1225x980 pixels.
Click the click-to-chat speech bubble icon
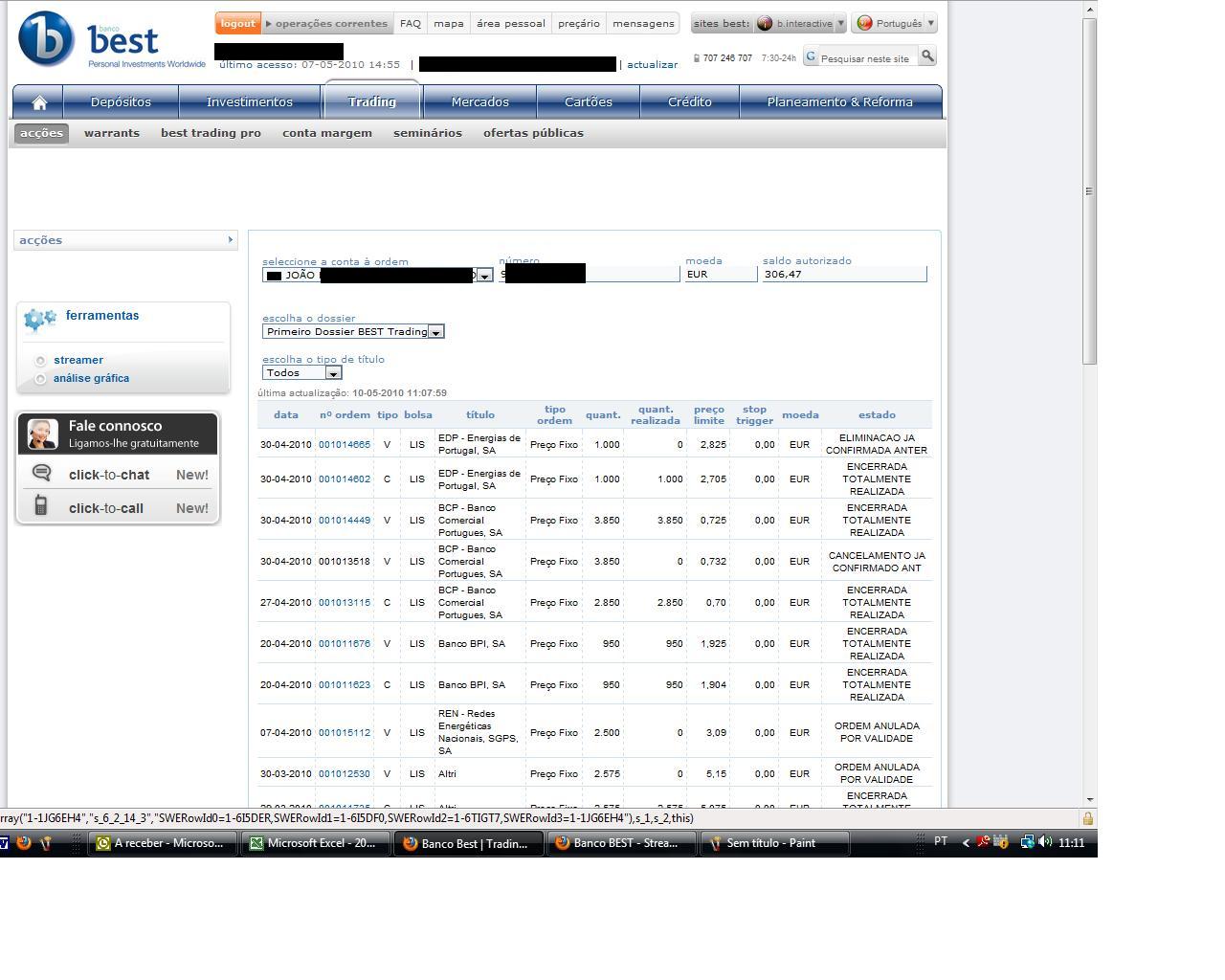tap(42, 473)
